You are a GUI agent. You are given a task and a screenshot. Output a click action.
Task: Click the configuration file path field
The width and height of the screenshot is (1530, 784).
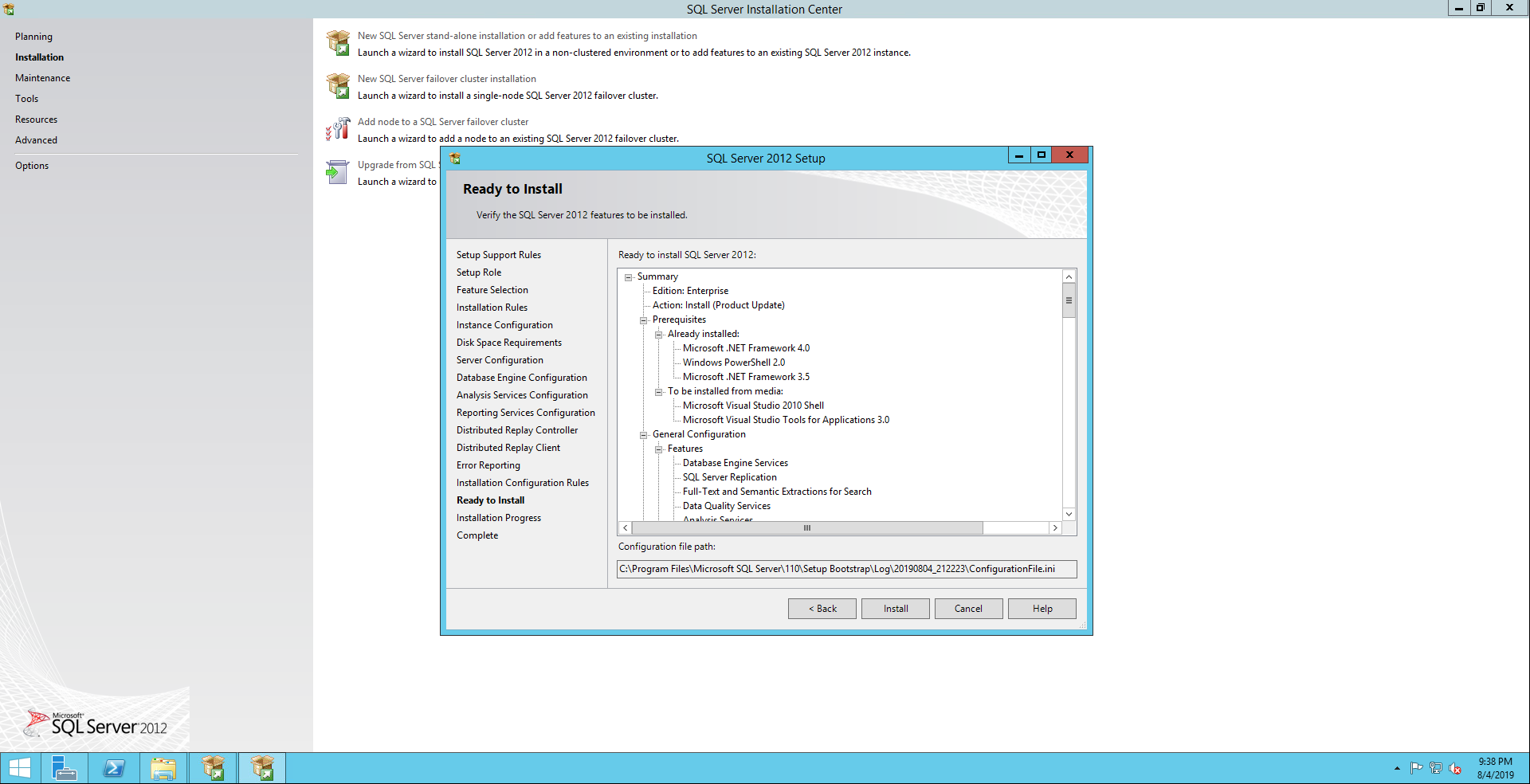(846, 569)
